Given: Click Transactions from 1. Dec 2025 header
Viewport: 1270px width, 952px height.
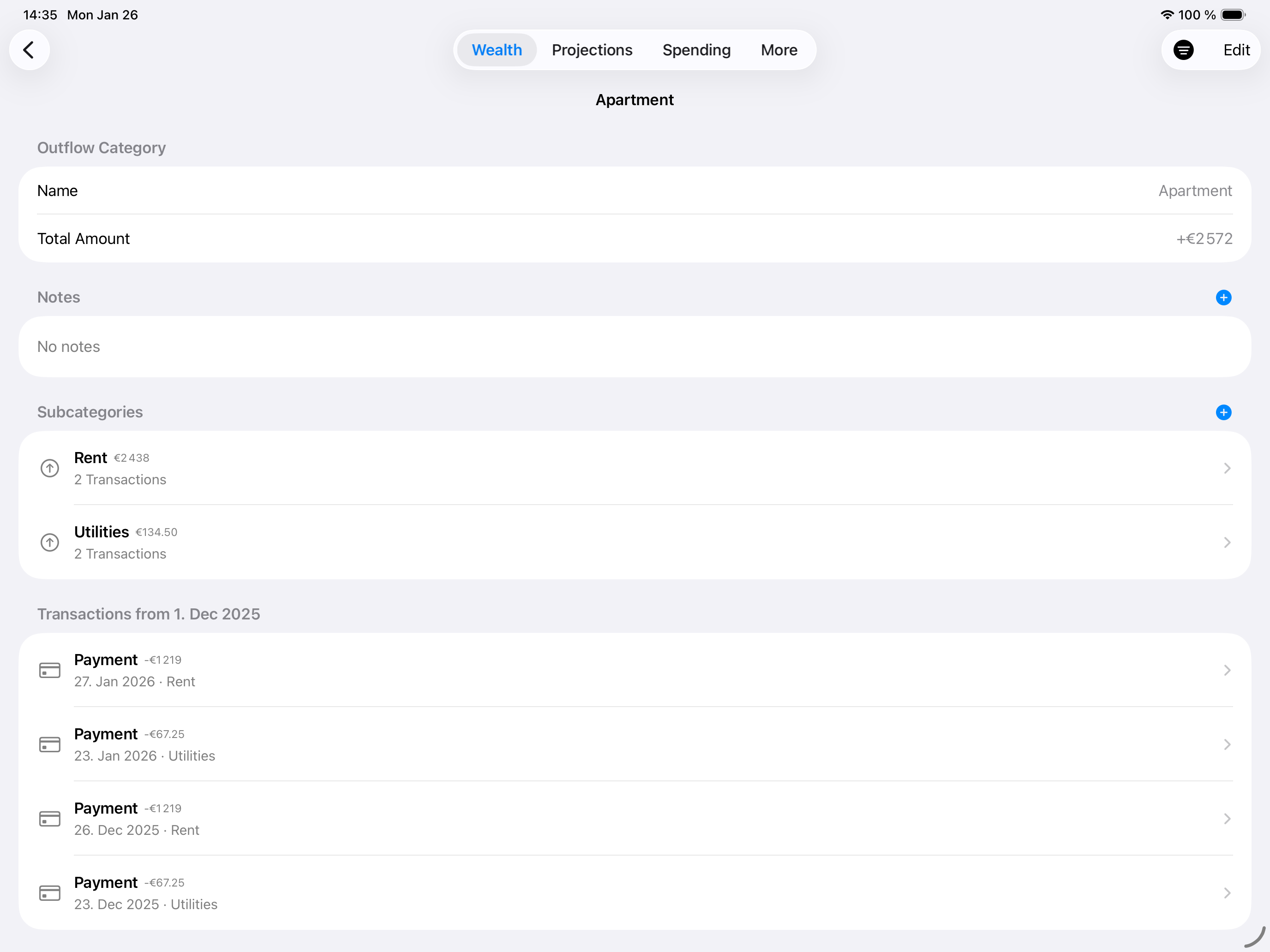Looking at the screenshot, I should [x=149, y=614].
